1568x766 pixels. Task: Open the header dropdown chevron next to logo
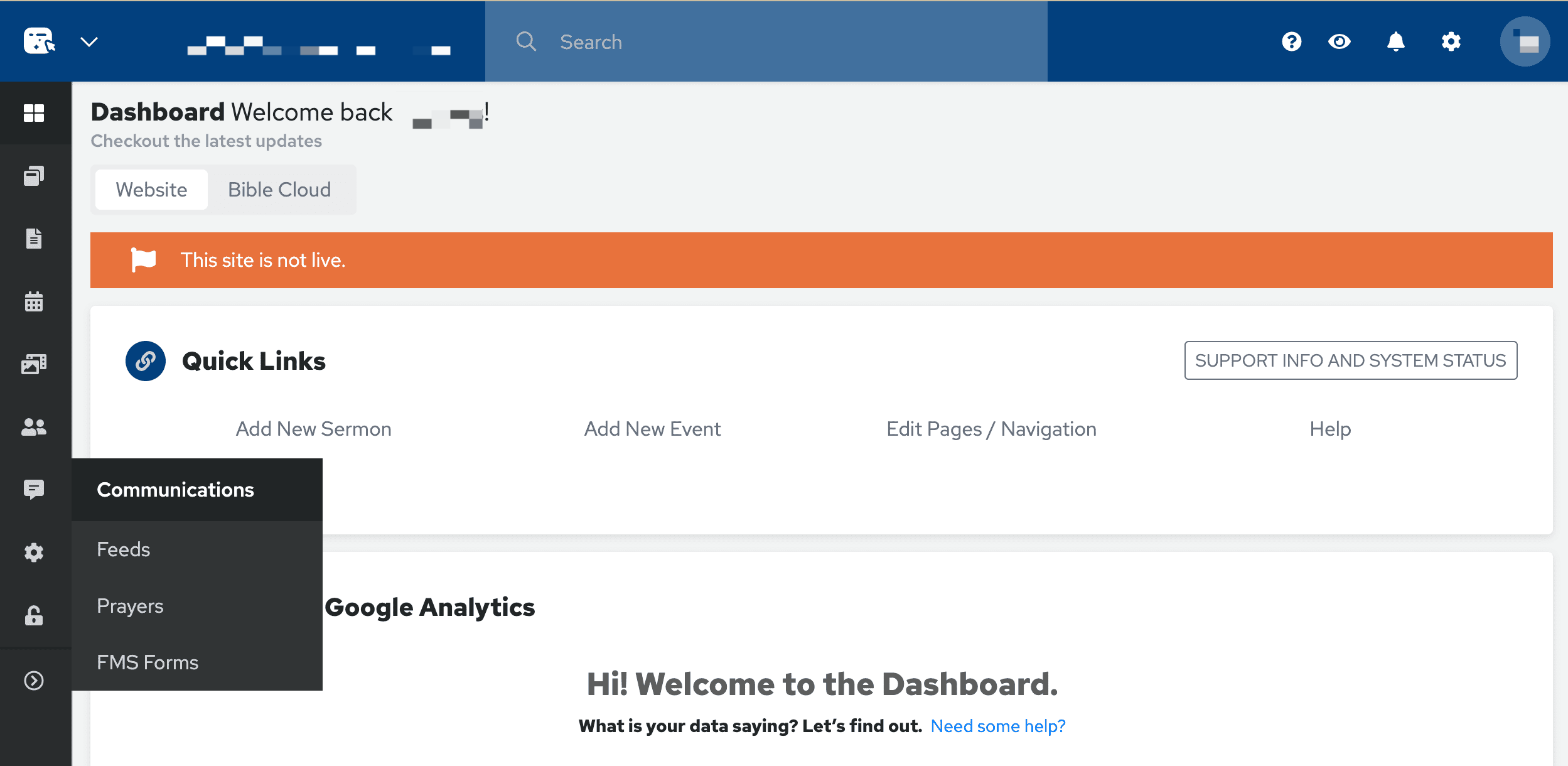point(89,41)
